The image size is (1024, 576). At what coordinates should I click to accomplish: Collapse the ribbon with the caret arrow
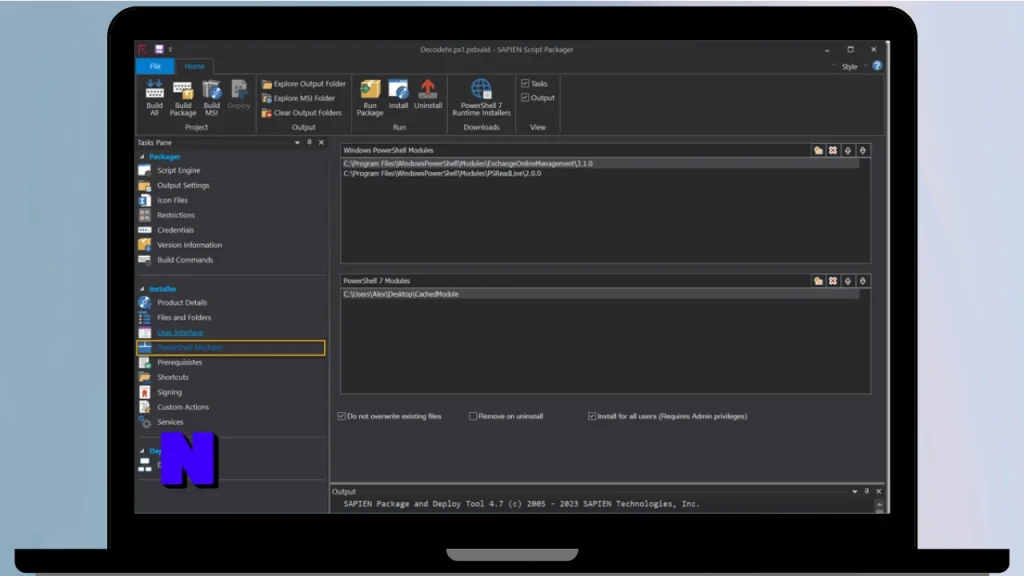click(834, 66)
